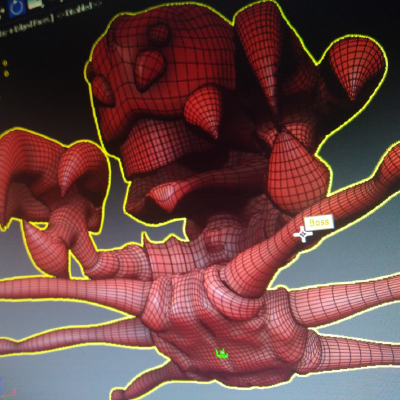Select the small pointed bump atop the head
The image size is (400, 400).
pyautogui.click(x=149, y=68)
